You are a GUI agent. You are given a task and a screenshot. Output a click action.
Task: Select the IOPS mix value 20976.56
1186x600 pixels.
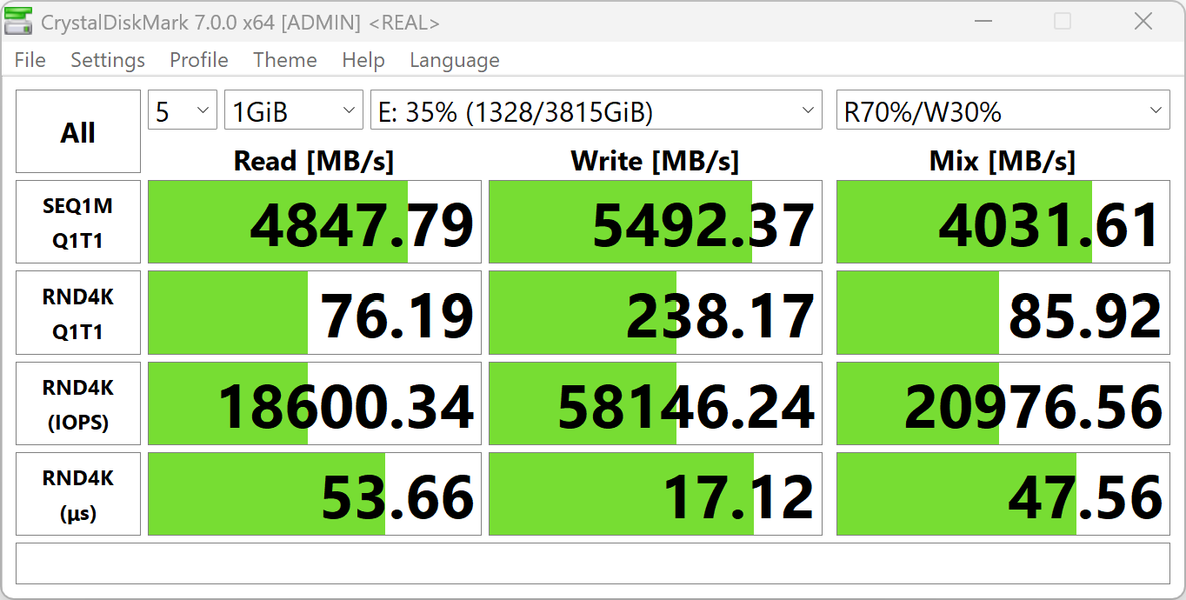pyautogui.click(x=1003, y=404)
